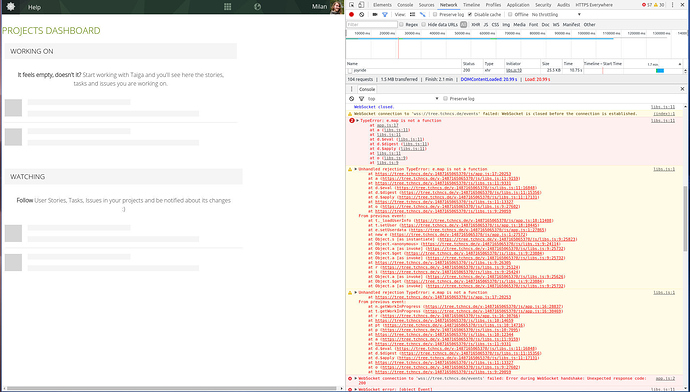Click the capture screenshots camera icon

coord(375,15)
